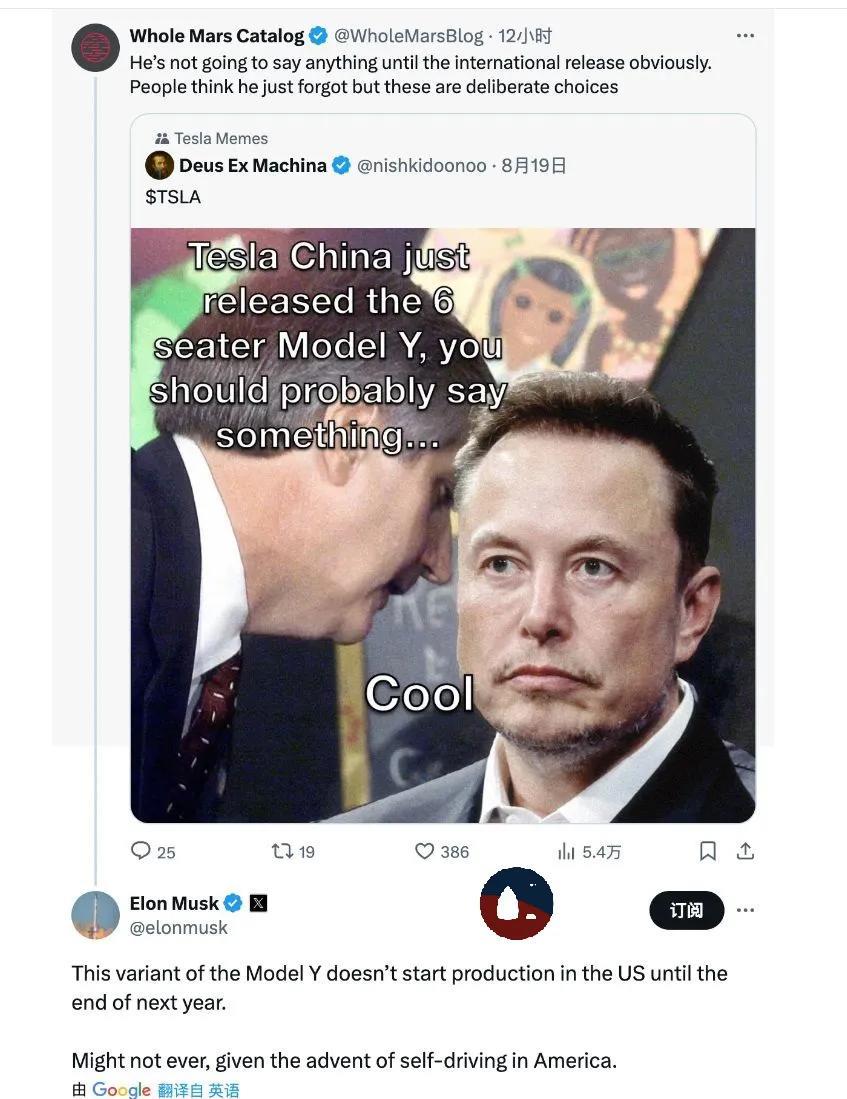Open Elon Musk's profile avatar
The width and height of the screenshot is (847, 1099).
(x=96, y=914)
